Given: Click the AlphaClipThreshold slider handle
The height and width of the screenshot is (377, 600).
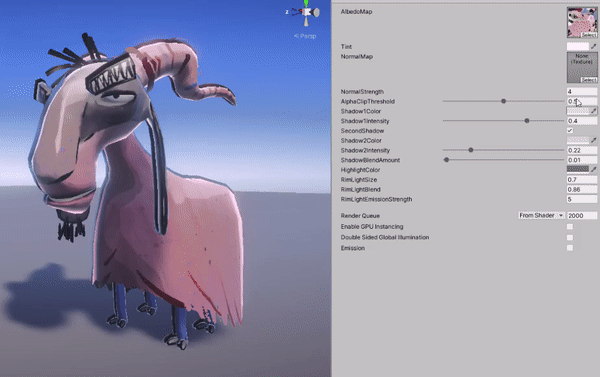Looking at the screenshot, I should 504,101.
